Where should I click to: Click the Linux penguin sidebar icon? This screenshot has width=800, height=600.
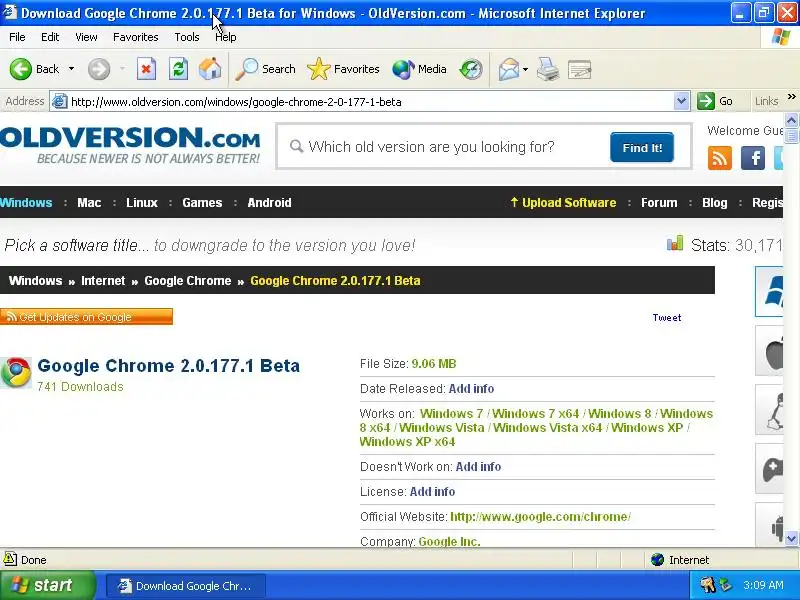[x=770, y=410]
